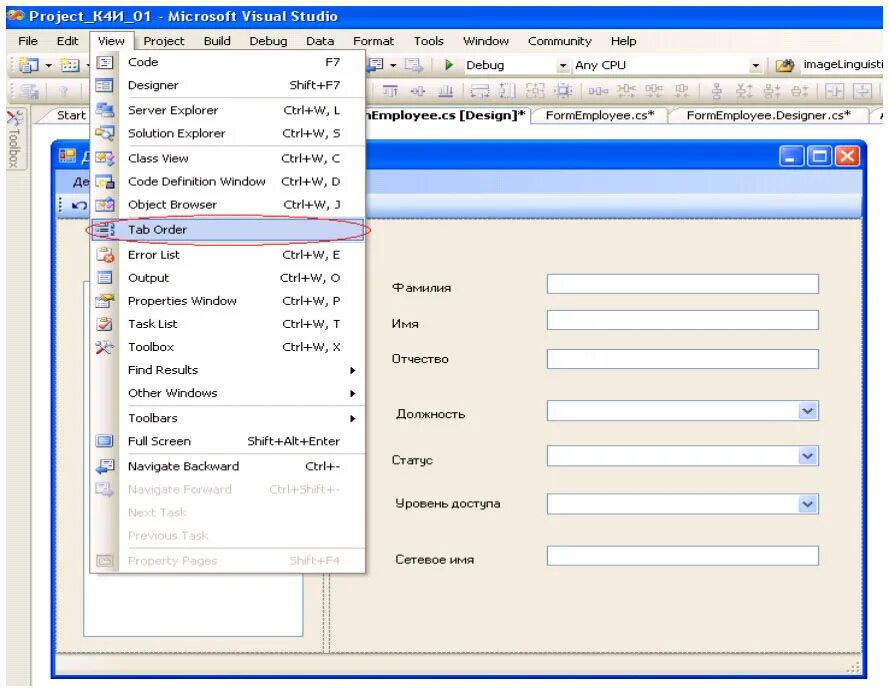Open the Tools menu
Image resolution: width=890 pixels, height=692 pixels.
pyautogui.click(x=429, y=41)
